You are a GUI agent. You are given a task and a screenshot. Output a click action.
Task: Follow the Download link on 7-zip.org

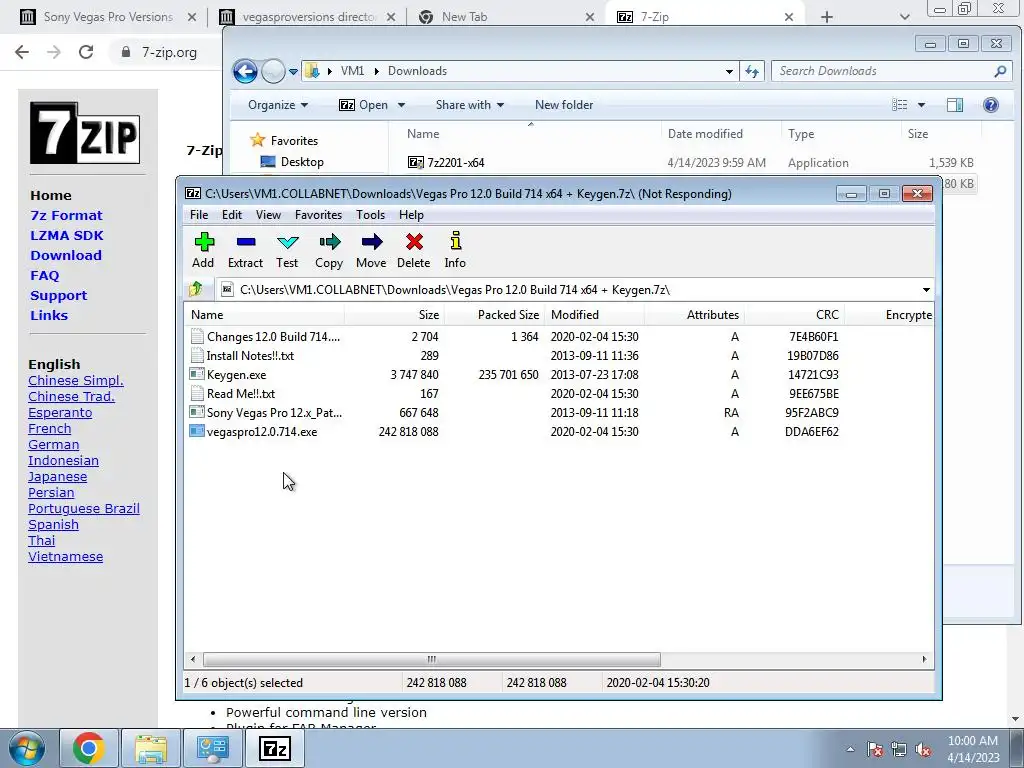pos(66,255)
